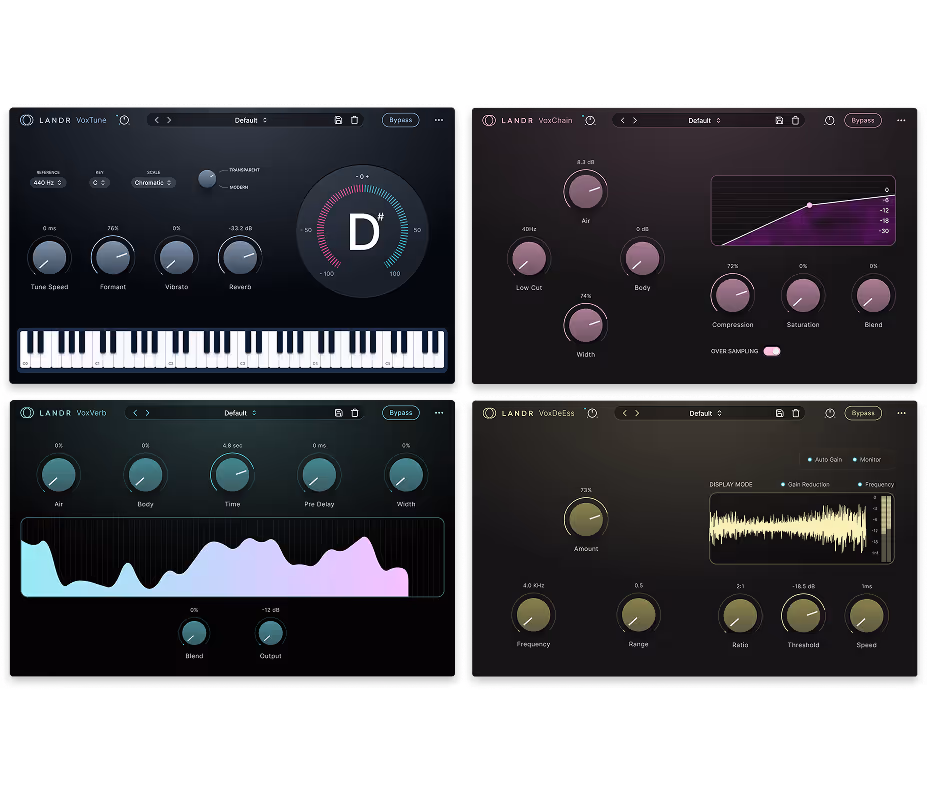The image size is (927, 785).
Task: Open the three-dot menu in VoxTune
Action: 439,120
